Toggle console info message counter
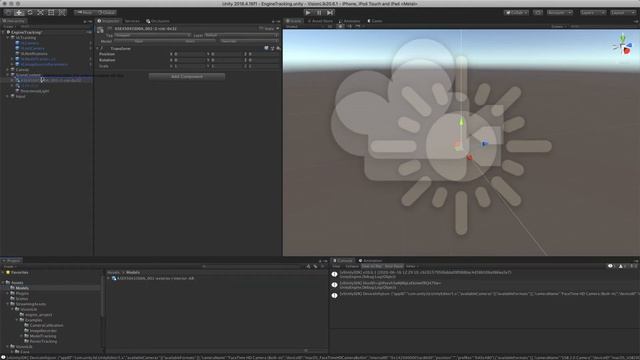Image resolution: width=640 pixels, height=360 pixels. click(612, 266)
